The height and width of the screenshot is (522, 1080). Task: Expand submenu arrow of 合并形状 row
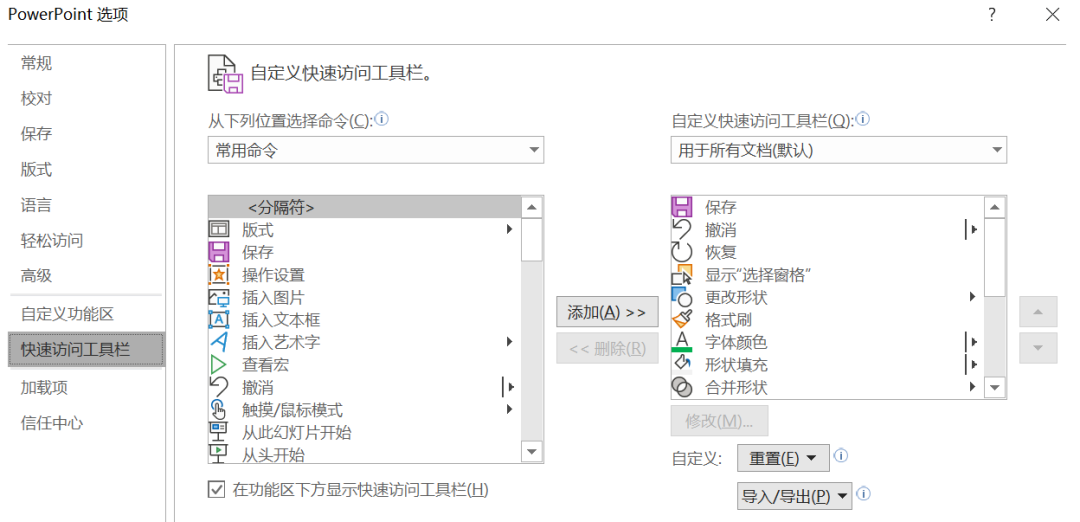(973, 387)
